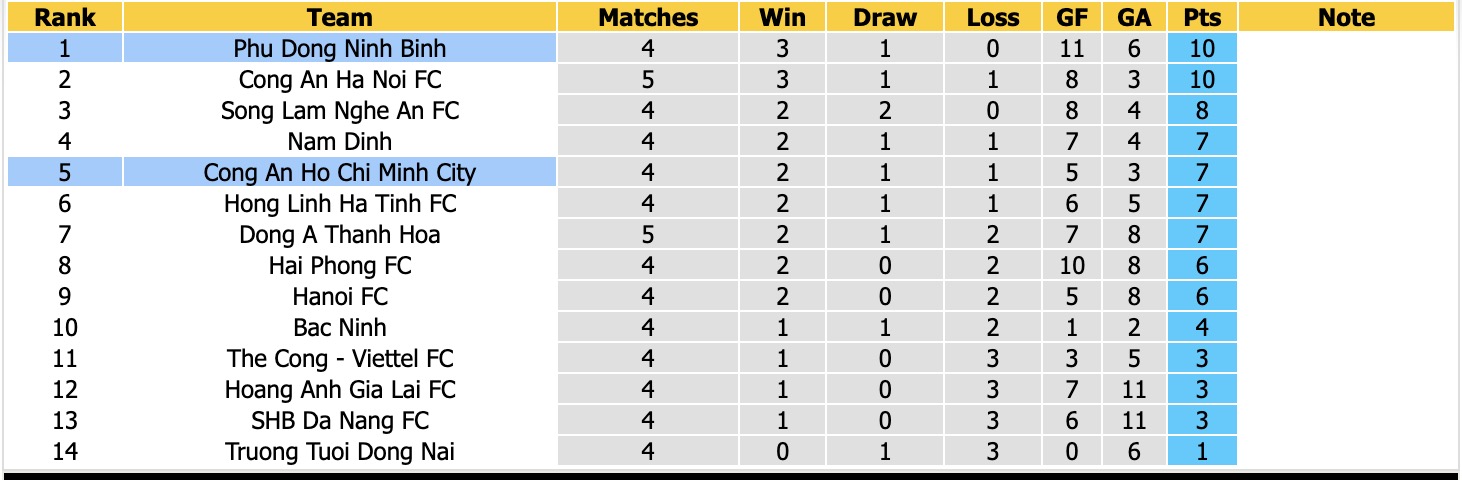
Task: Click SHB Da Nang FC team
Action: coord(340,420)
